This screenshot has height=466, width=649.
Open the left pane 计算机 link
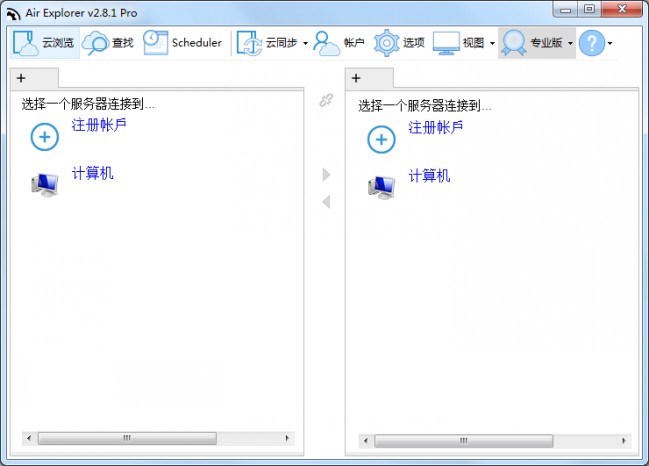[92, 173]
